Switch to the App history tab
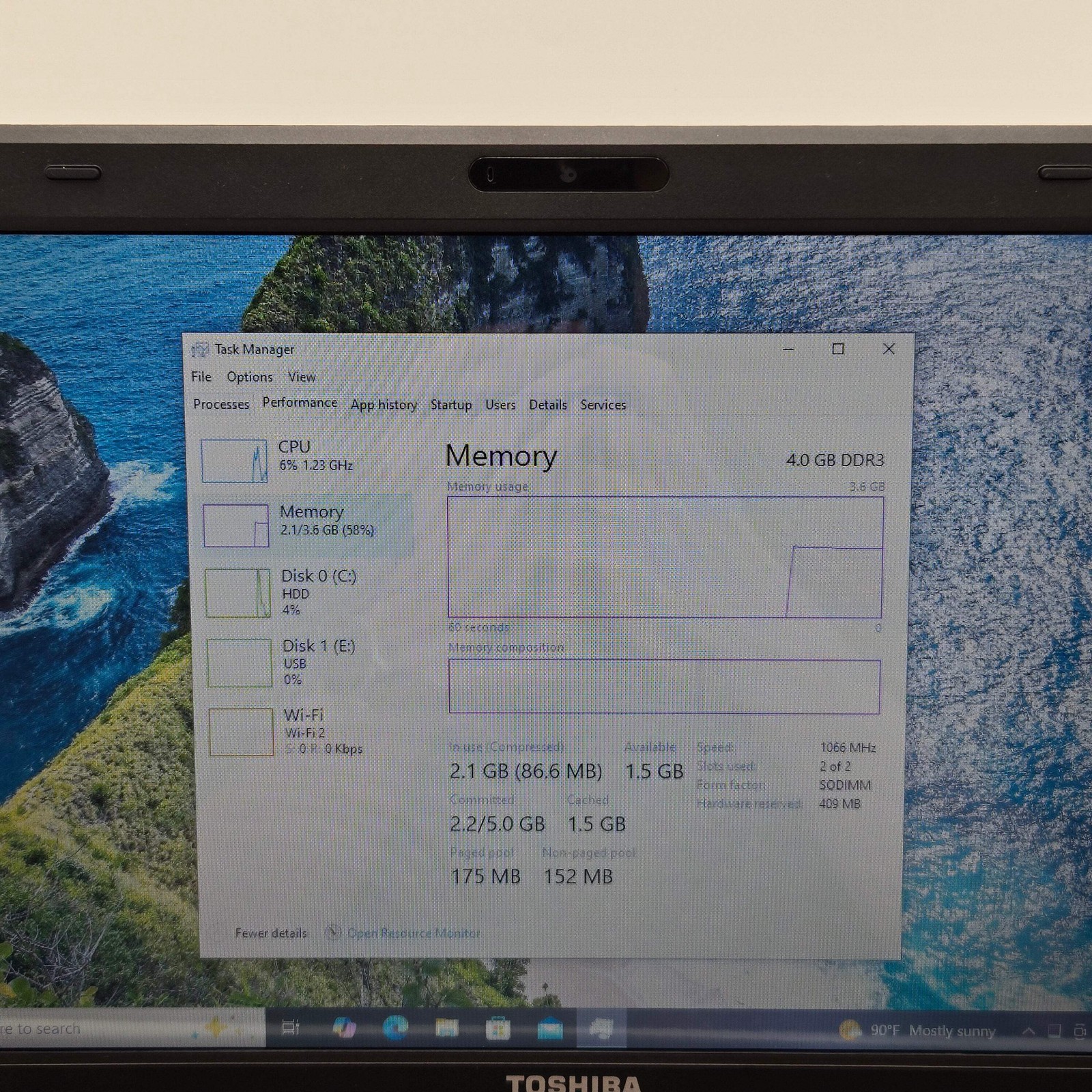Viewport: 1092px width, 1092px height. [x=384, y=405]
